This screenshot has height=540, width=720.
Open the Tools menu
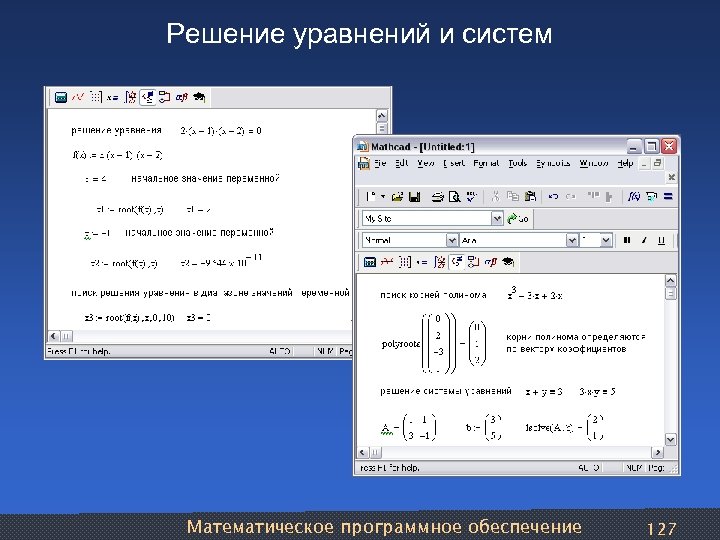518,163
